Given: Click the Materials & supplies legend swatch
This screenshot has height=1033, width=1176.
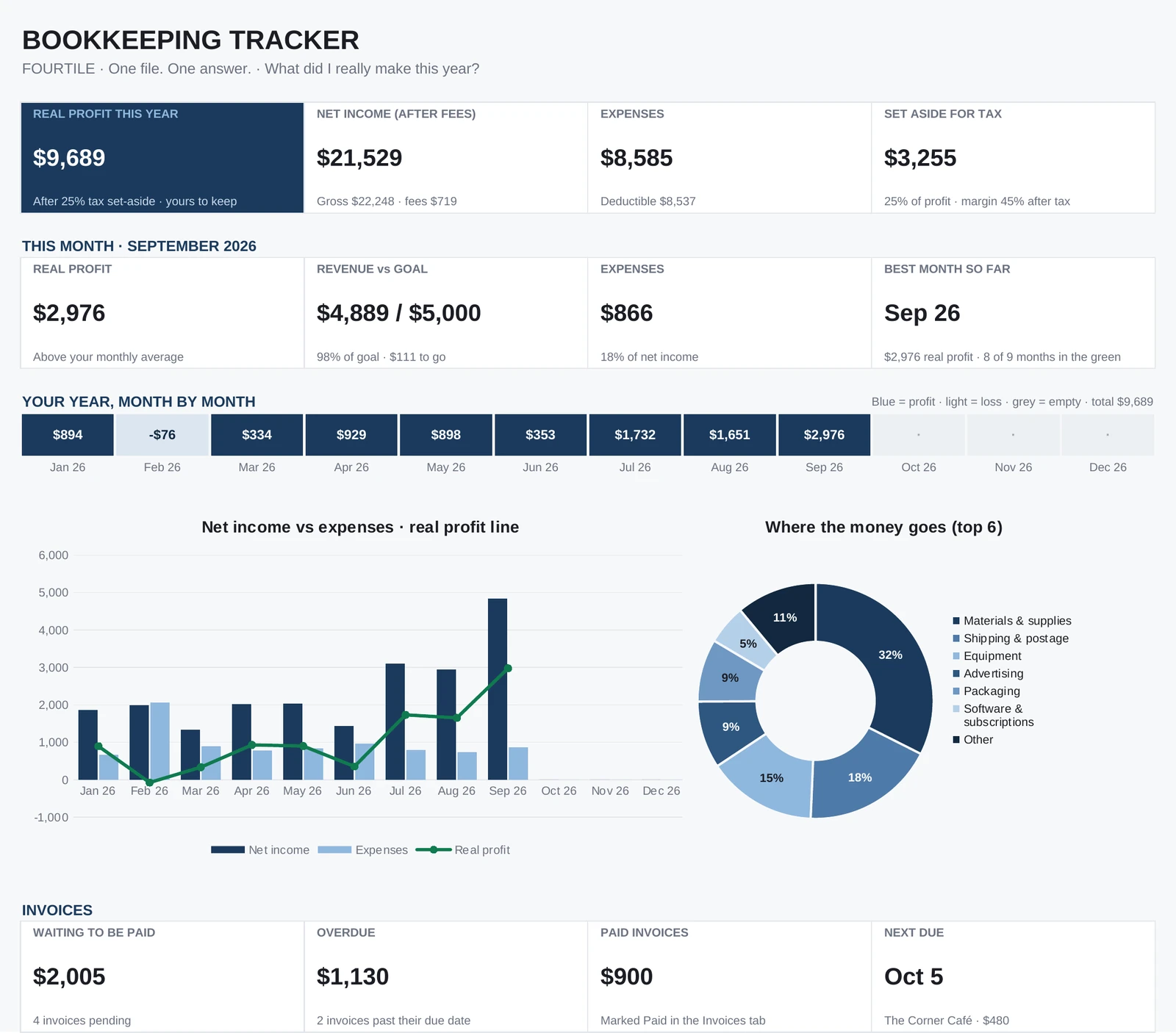Looking at the screenshot, I should [956, 621].
